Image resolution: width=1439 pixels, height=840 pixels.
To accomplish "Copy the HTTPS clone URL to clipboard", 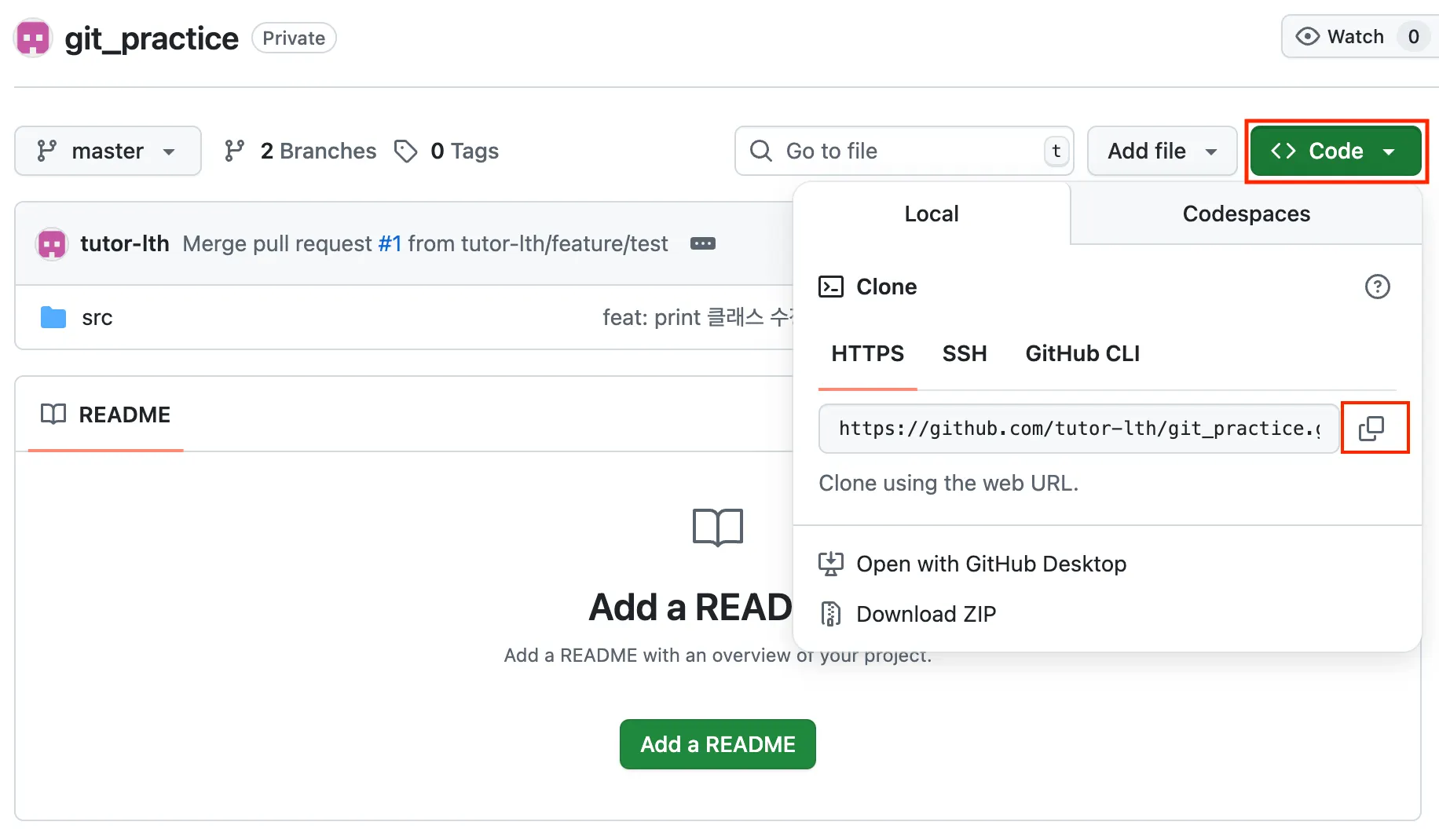I will pos(1373,428).
